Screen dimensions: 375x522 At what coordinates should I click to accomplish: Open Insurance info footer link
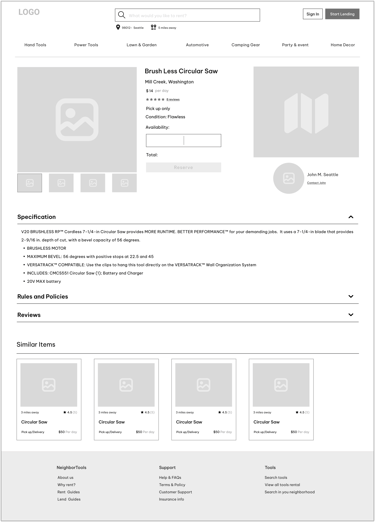tap(171, 499)
